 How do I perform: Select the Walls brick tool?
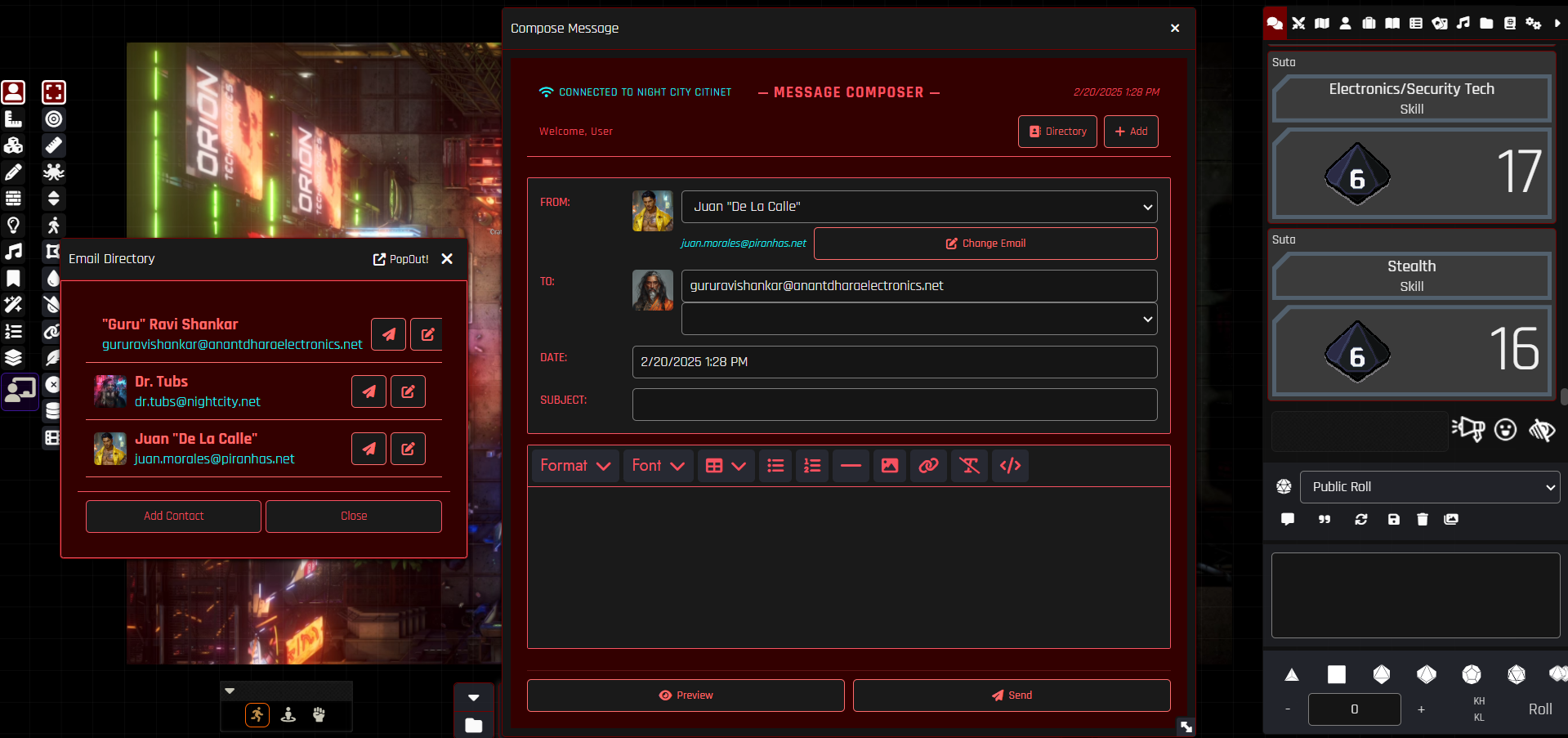[13, 199]
